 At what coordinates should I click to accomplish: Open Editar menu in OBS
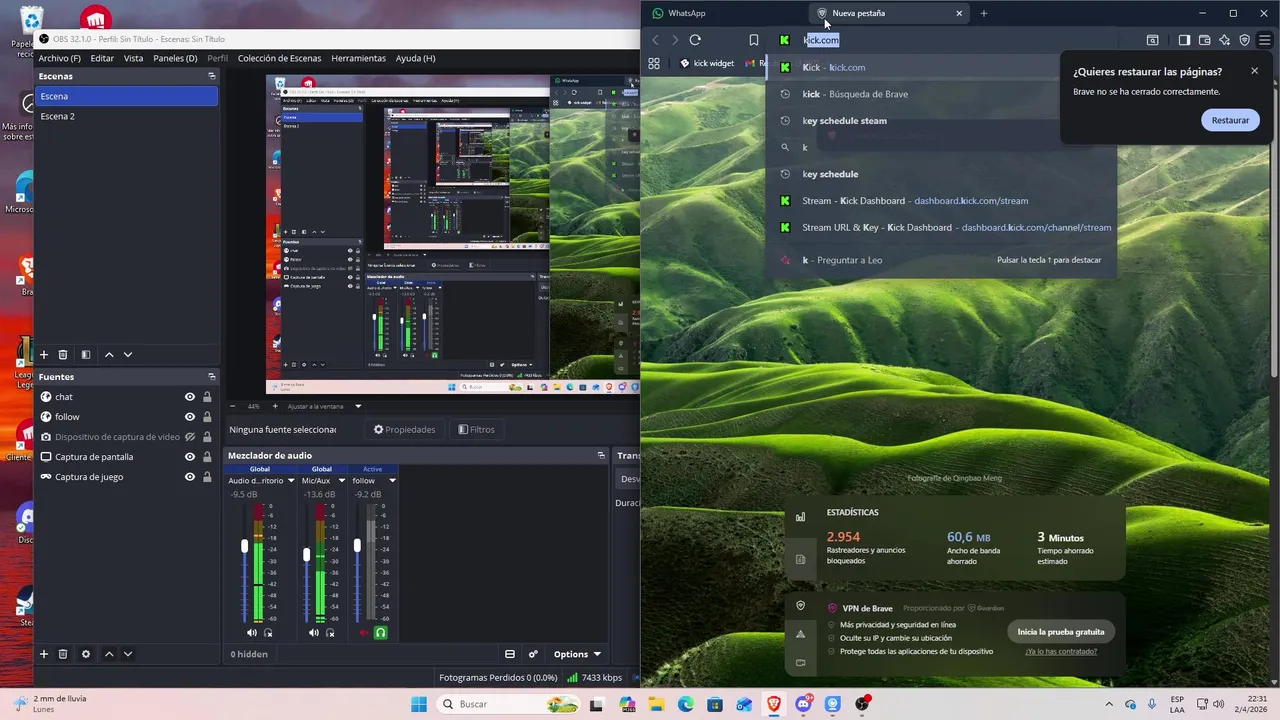[102, 58]
